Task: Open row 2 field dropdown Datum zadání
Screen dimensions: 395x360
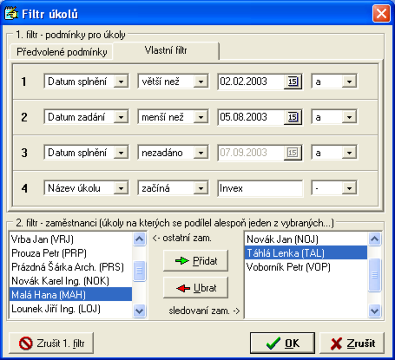Action: pyautogui.click(x=121, y=117)
